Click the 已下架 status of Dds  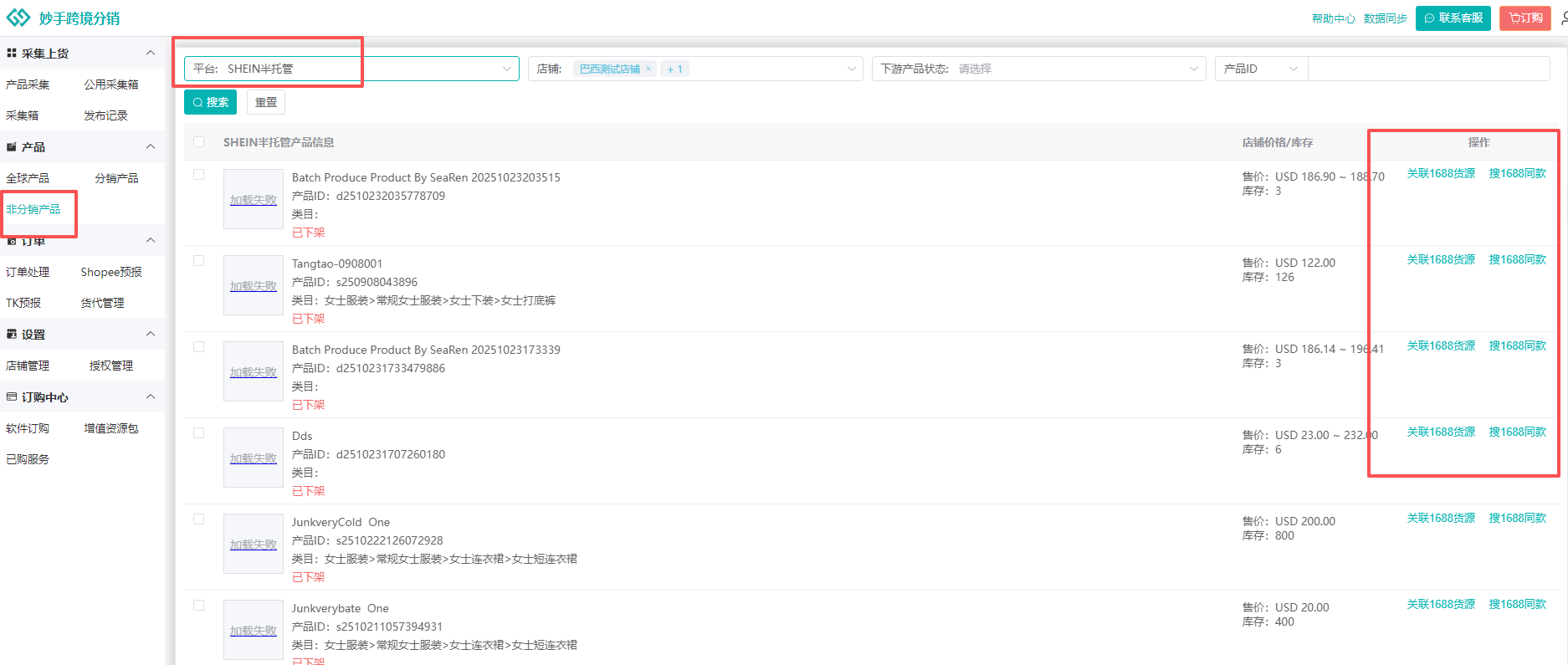click(308, 491)
